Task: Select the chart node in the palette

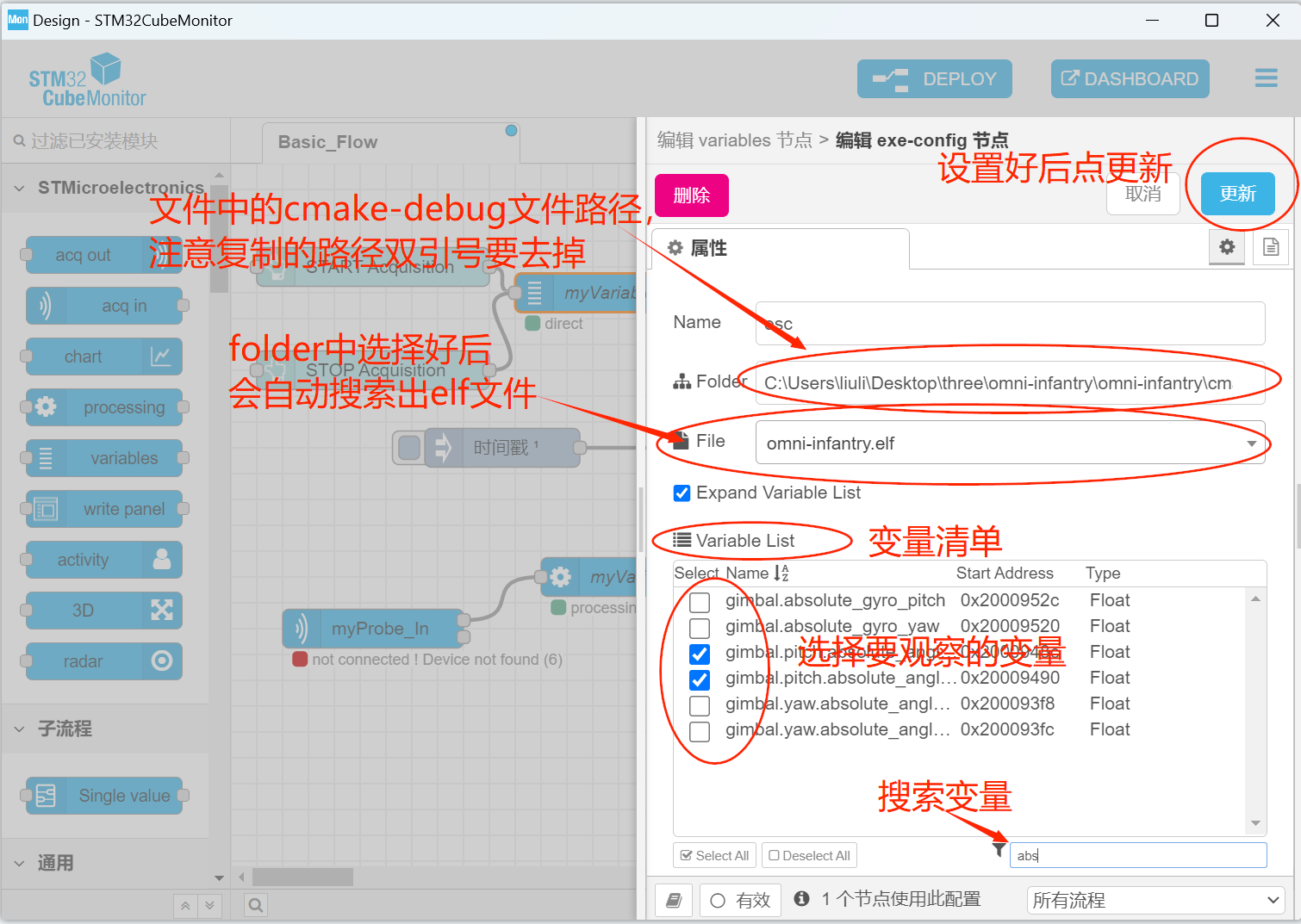Action: 103,357
